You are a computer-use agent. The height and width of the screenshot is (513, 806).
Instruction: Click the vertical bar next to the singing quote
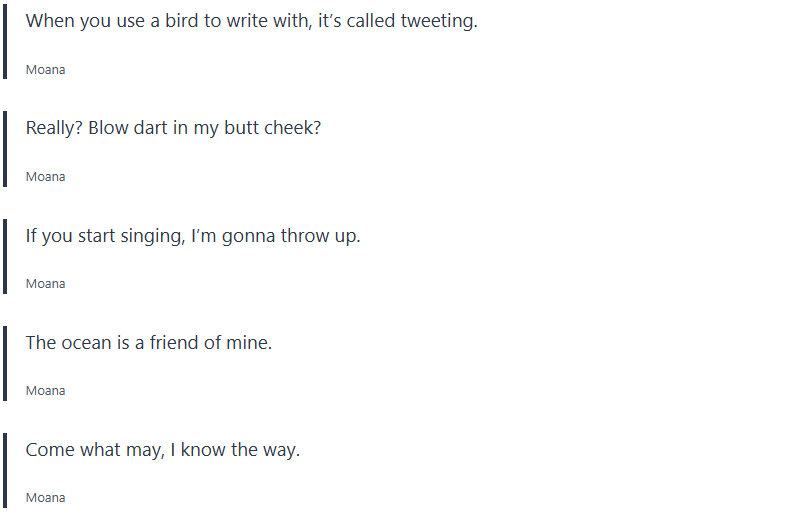point(5,256)
